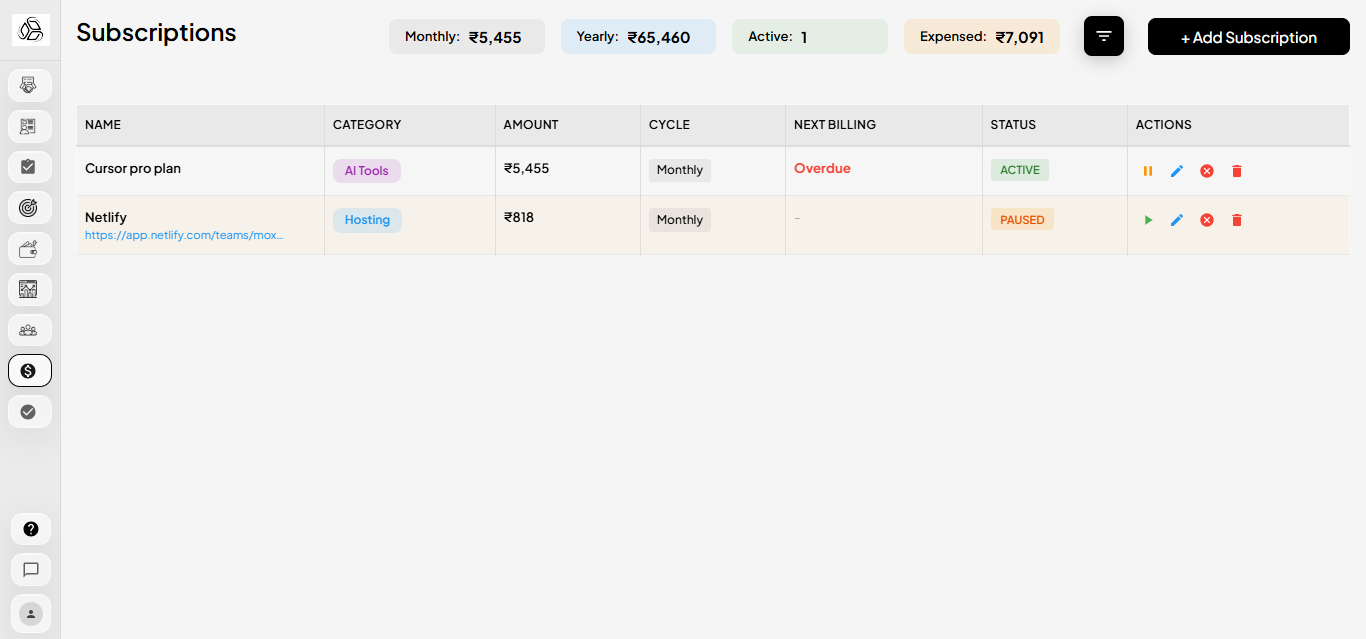This screenshot has width=1366, height=639.
Task: Open the team members icon in the sidebar
Action: (30, 330)
